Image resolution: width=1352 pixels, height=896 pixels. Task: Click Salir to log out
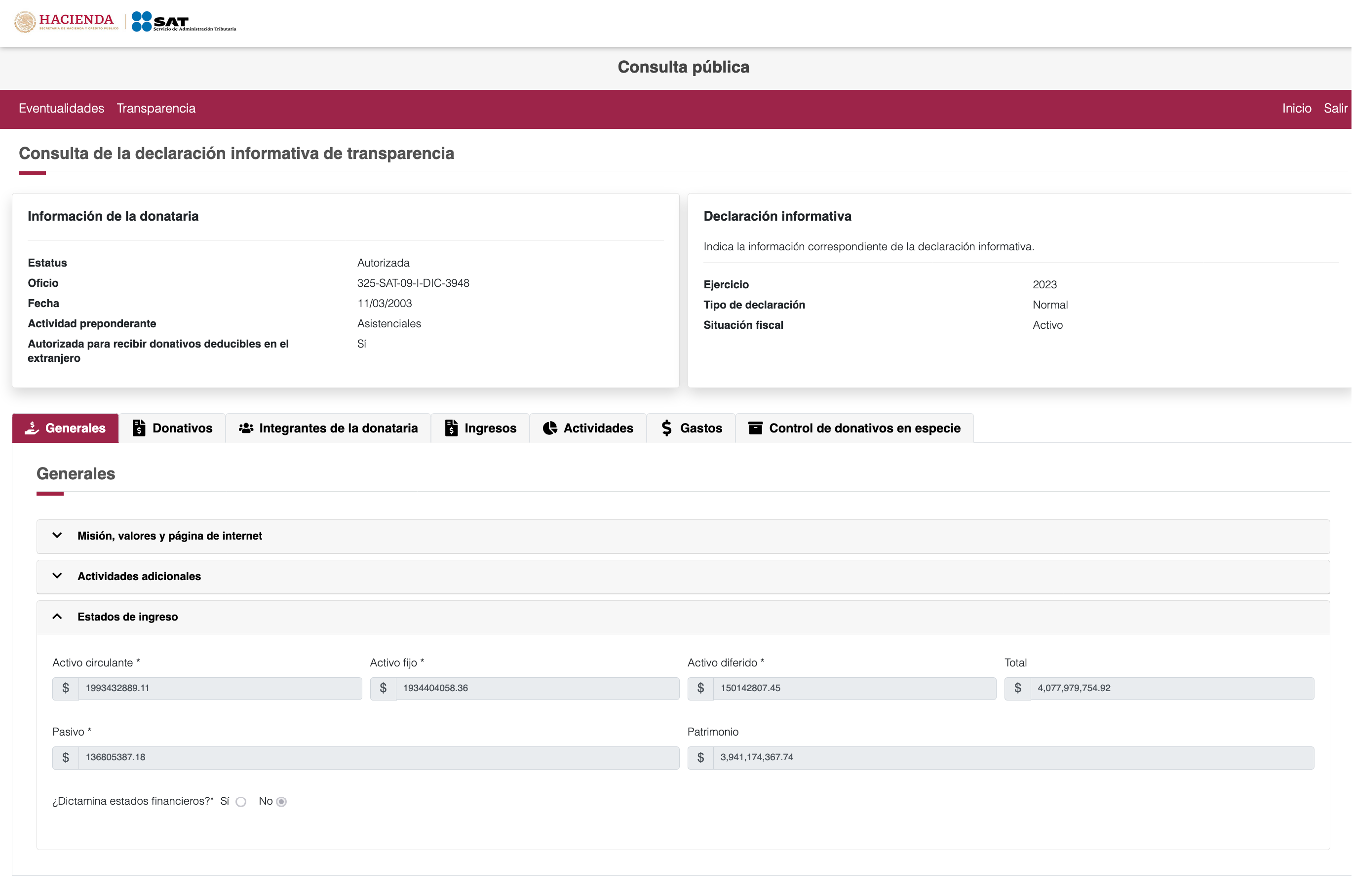click(1335, 109)
